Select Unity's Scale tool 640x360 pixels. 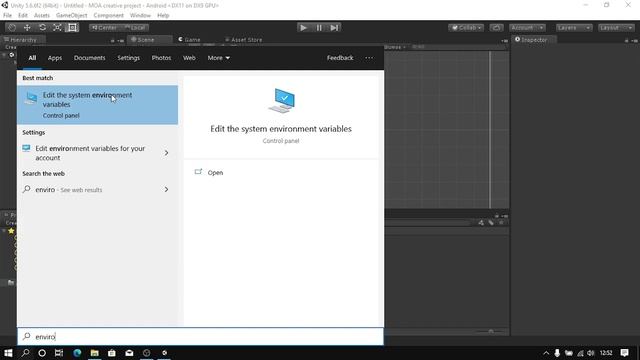(57, 27)
